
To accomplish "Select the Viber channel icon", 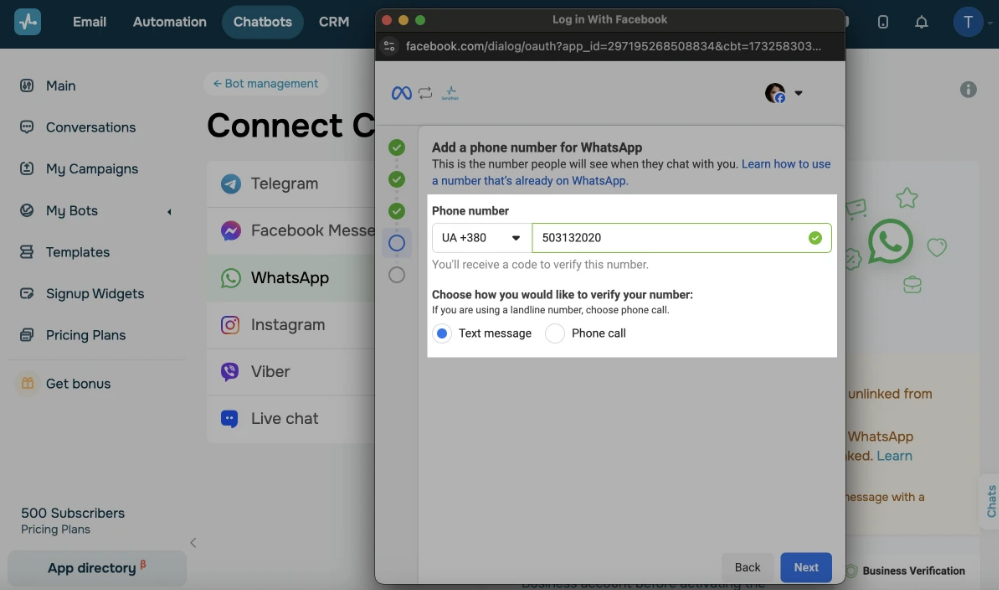I will [229, 371].
